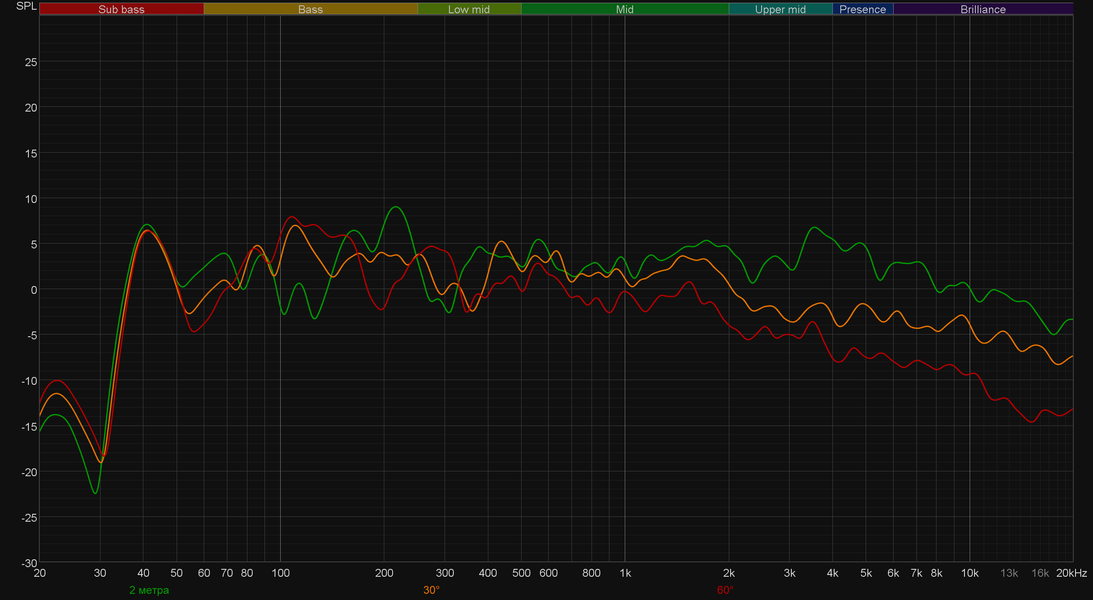This screenshot has width=1093, height=600.
Task: Click the 20kHz frequency axis label
Action: pyautogui.click(x=1072, y=574)
